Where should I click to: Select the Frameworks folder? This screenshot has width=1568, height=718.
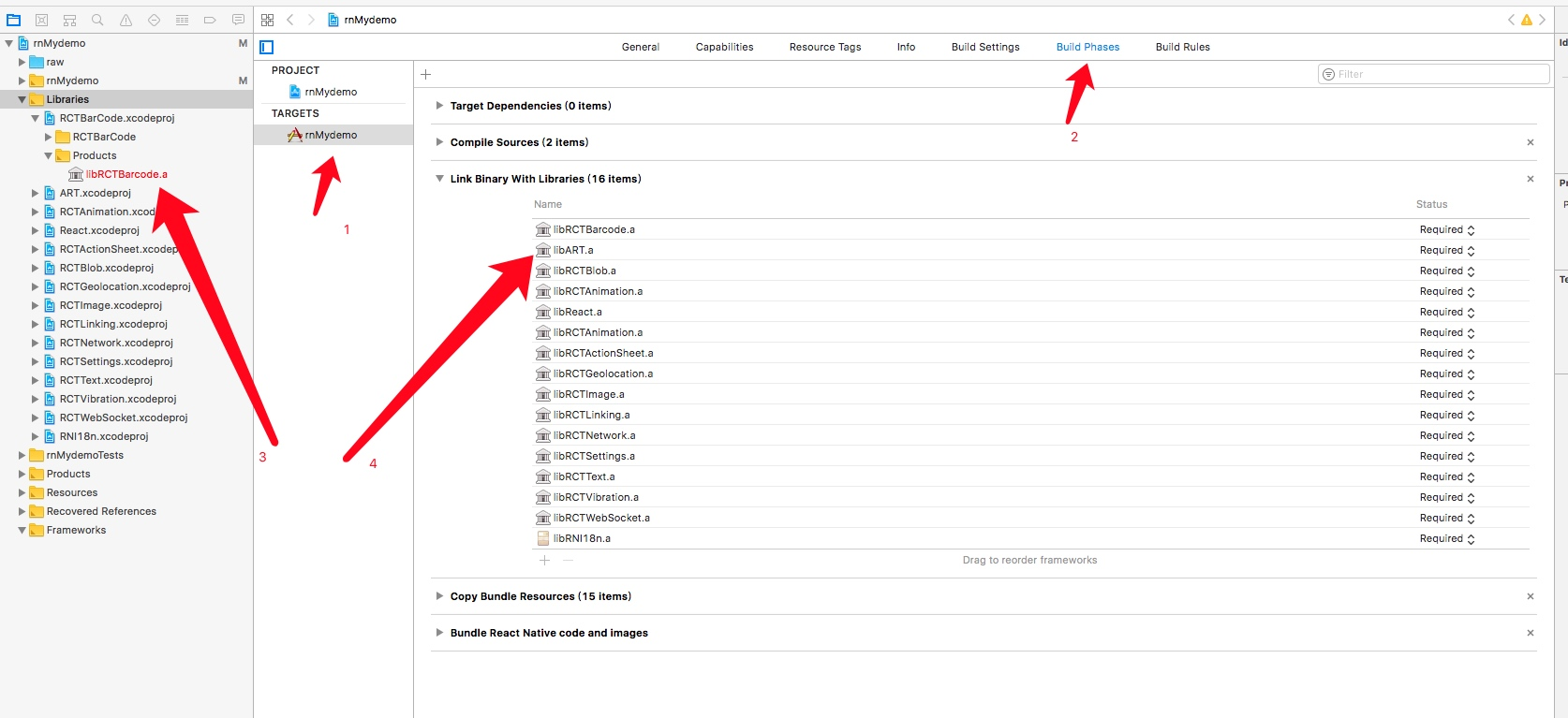point(76,530)
